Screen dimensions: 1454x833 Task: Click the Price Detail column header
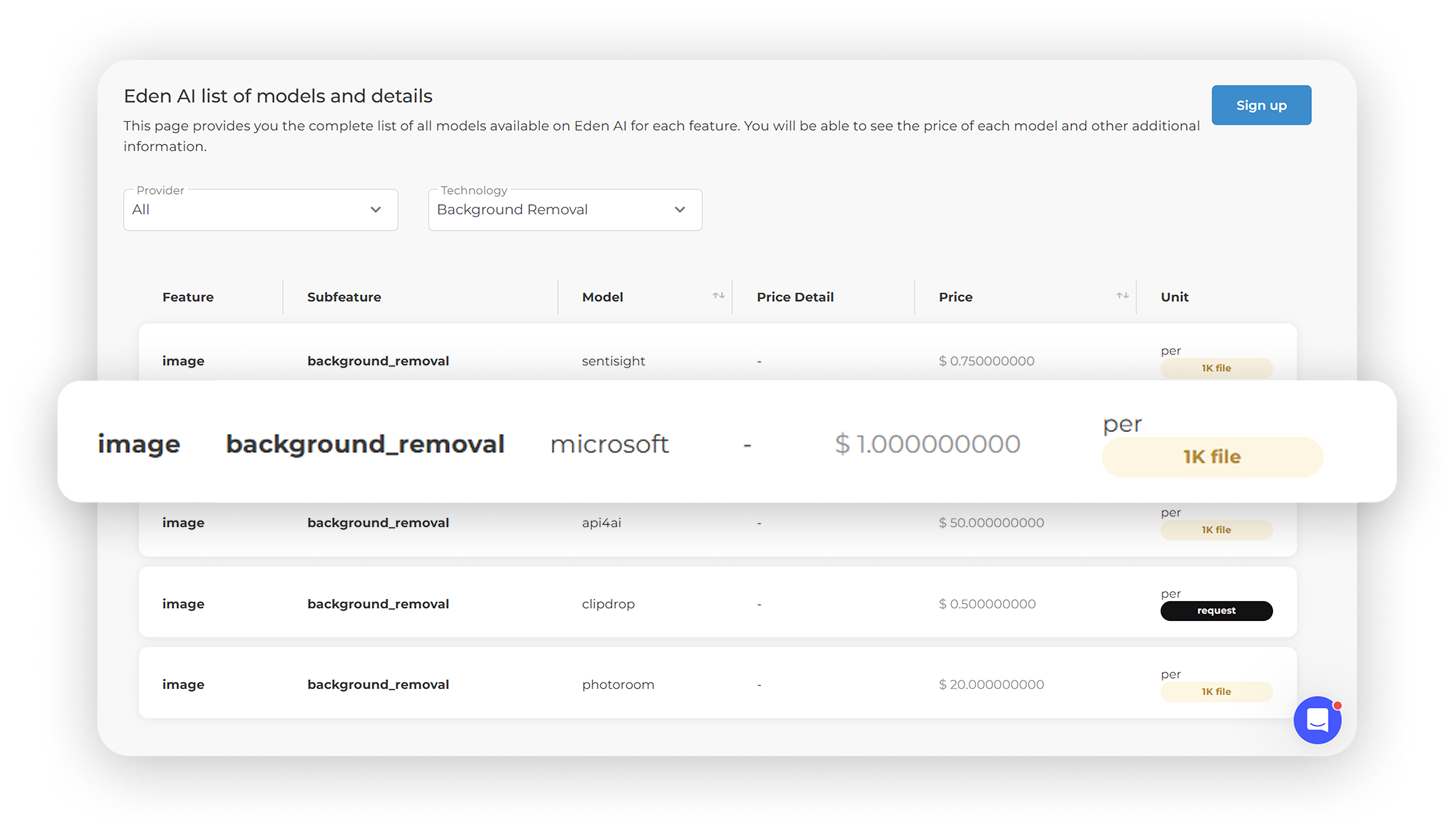click(x=795, y=296)
